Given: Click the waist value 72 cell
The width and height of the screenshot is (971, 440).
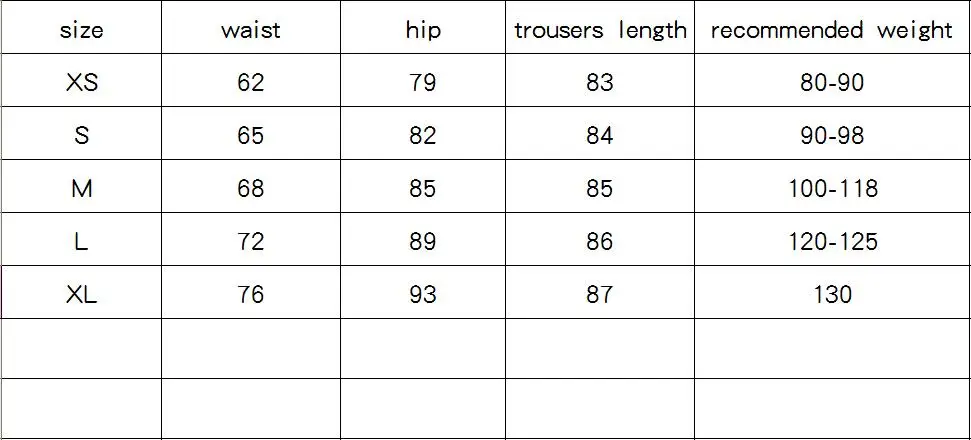Looking at the screenshot, I should pyautogui.click(x=251, y=239).
